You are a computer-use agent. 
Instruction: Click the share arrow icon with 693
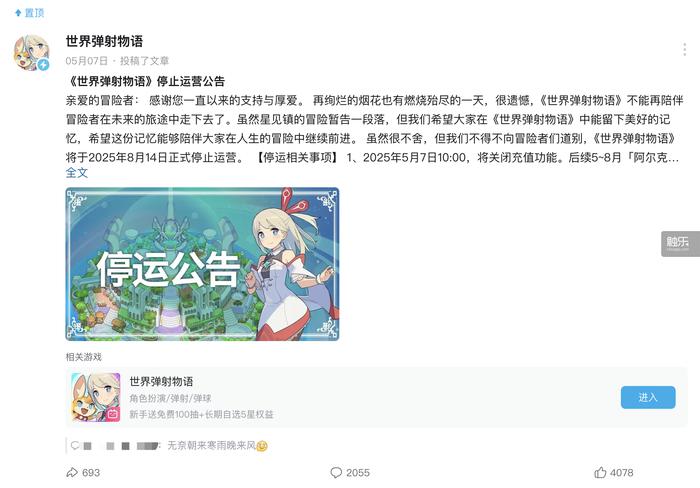tap(72, 472)
